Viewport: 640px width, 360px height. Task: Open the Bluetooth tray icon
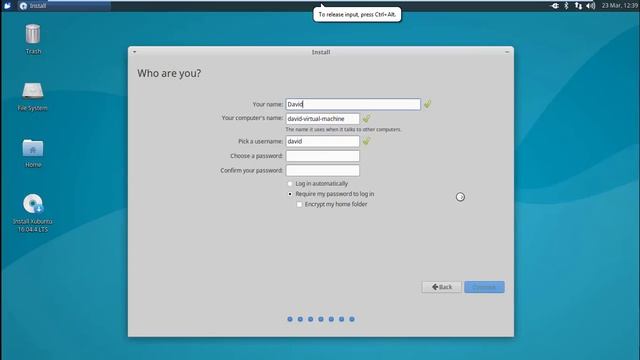(x=566, y=6)
